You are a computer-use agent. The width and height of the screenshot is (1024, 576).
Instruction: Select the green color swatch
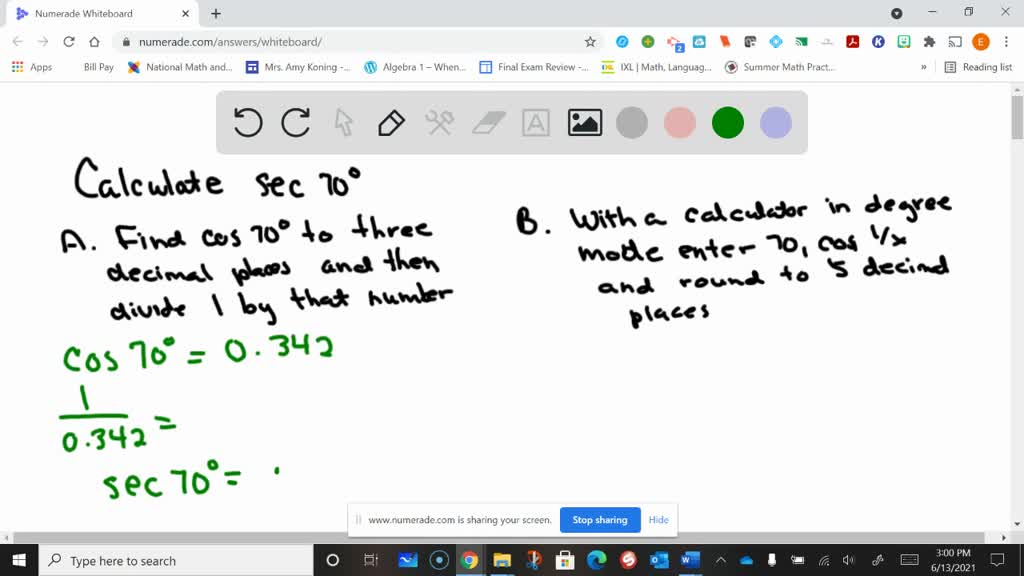tap(727, 122)
